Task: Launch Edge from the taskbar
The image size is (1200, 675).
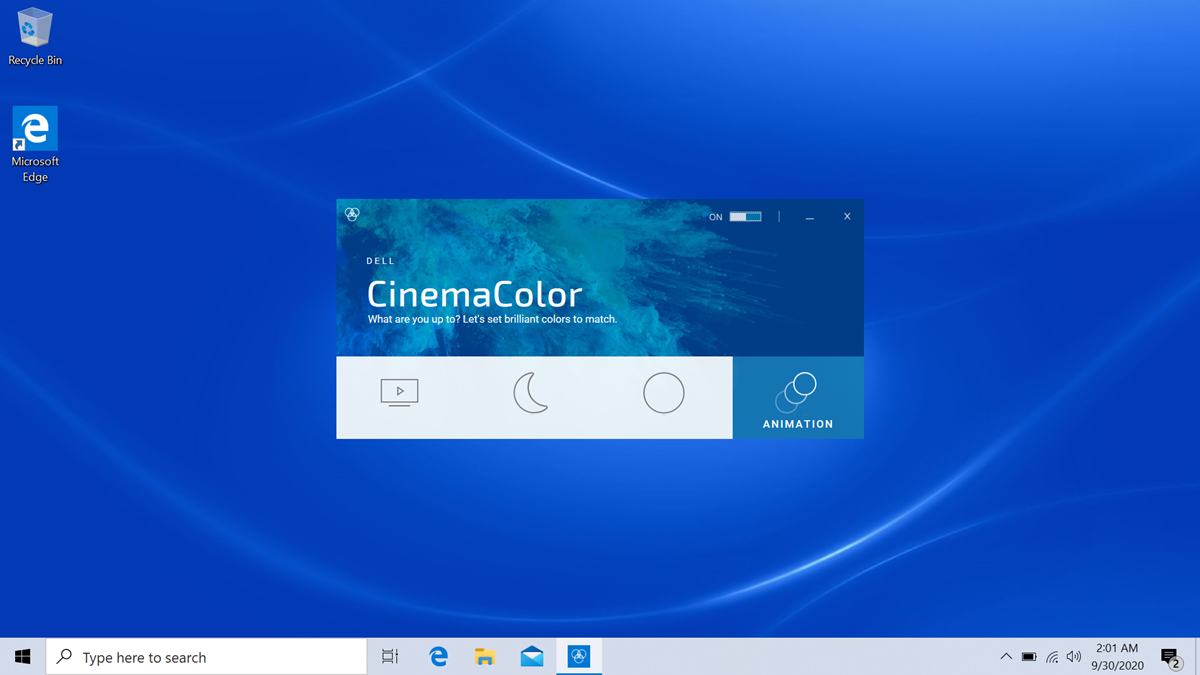Action: click(438, 657)
